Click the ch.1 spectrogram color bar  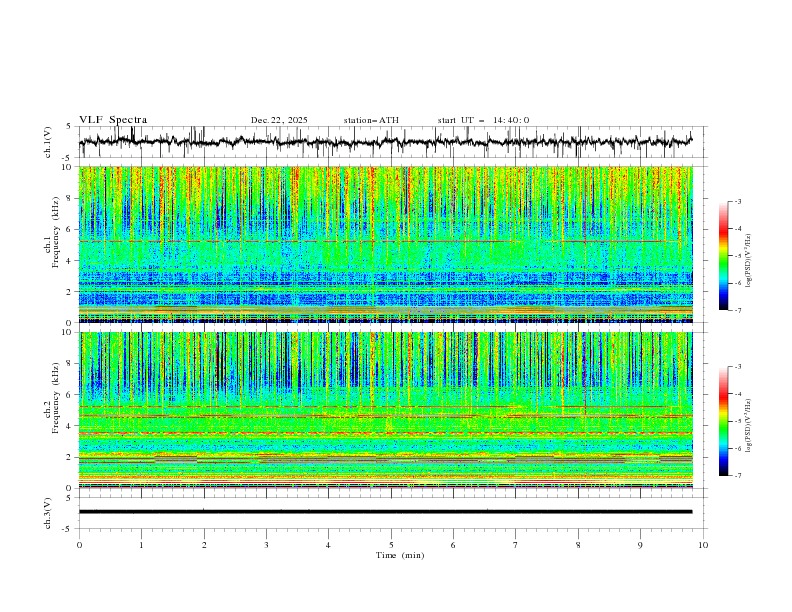[723, 256]
